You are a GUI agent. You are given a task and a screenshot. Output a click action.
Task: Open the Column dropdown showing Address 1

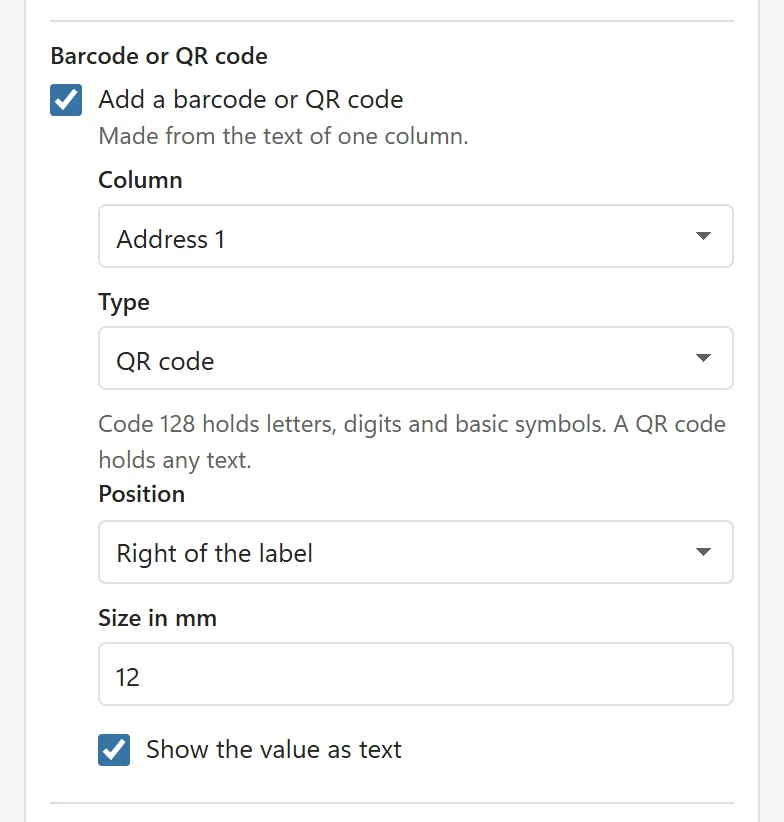(x=416, y=236)
